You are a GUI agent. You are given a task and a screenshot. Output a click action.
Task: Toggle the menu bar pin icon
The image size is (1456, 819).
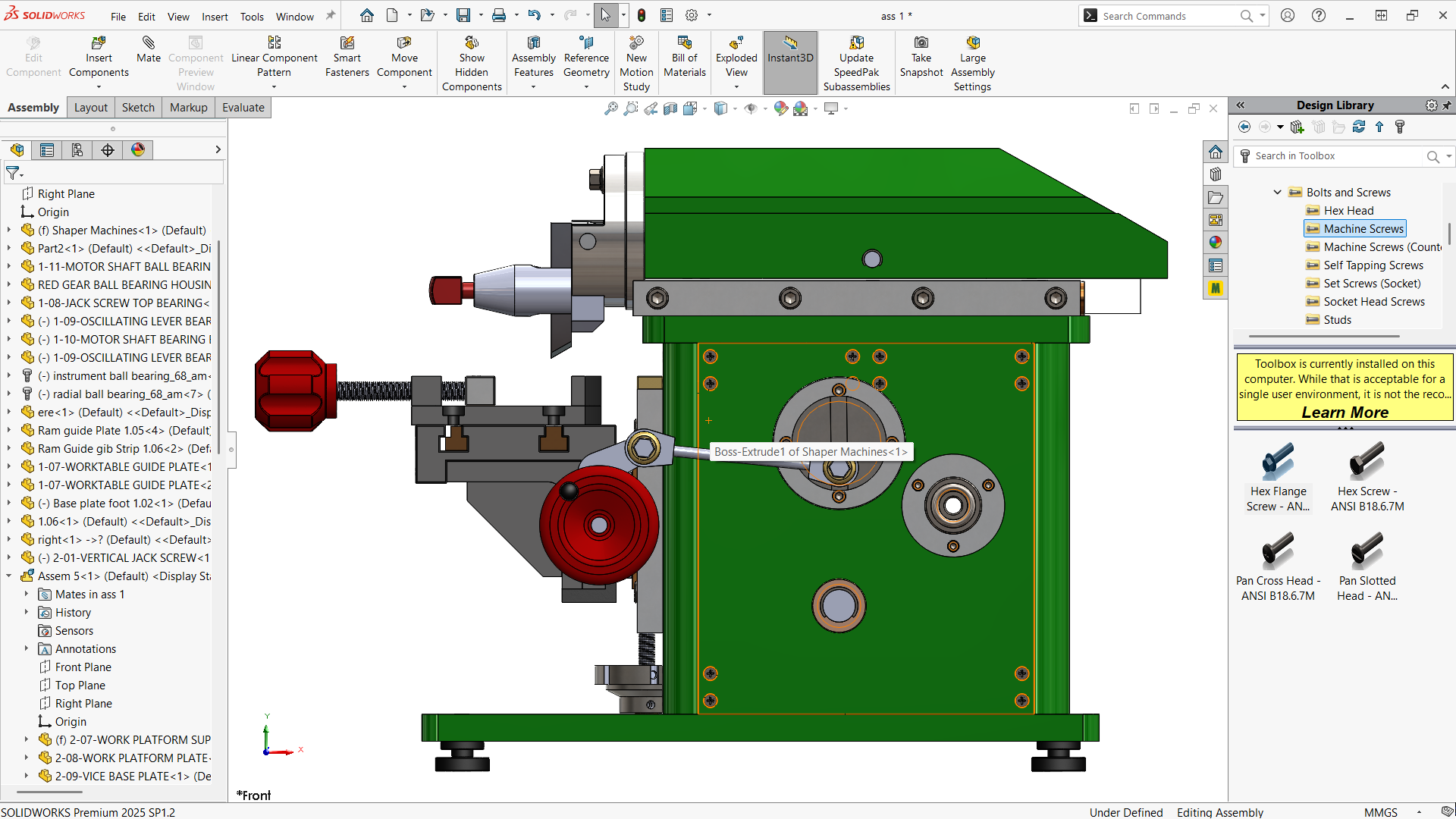coord(331,15)
